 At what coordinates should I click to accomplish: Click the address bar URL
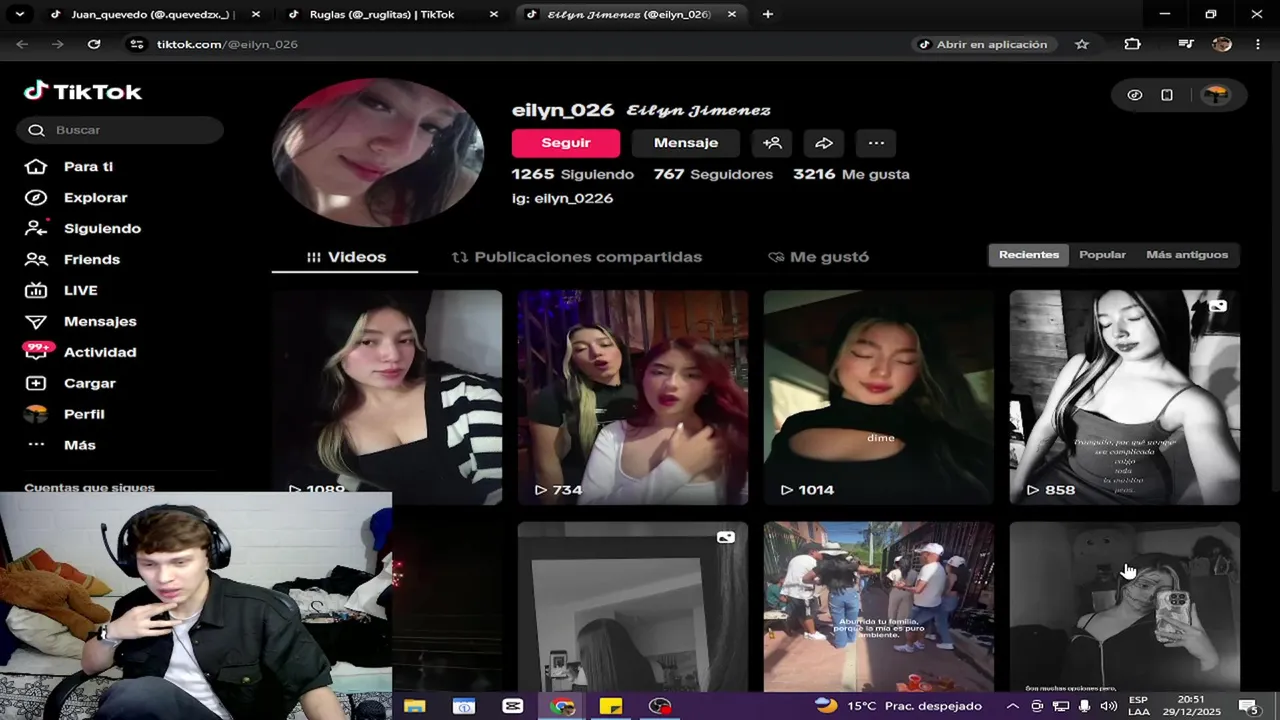coord(227,44)
